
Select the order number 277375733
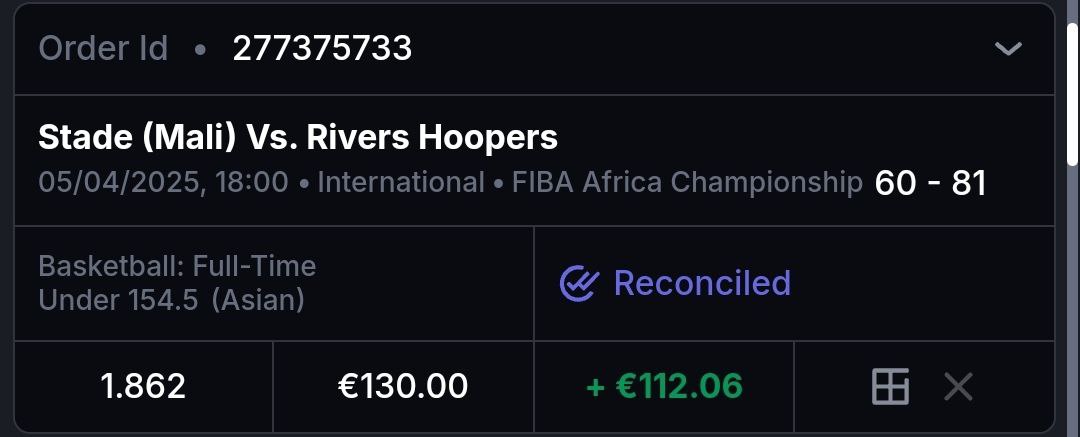click(x=322, y=48)
